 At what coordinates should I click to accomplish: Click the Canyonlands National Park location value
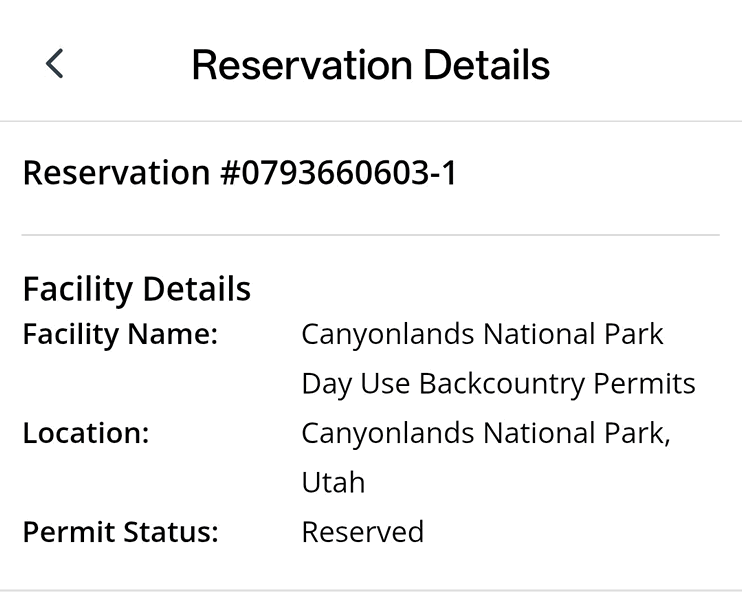click(x=485, y=433)
